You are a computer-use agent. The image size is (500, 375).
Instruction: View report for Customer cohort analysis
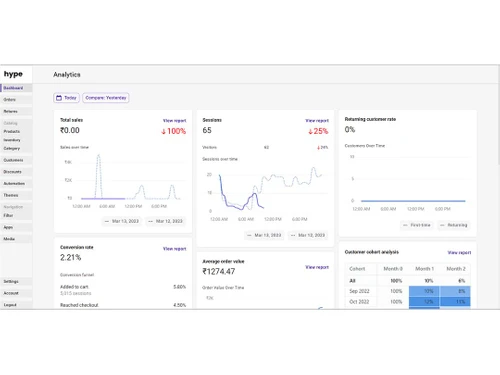click(x=459, y=253)
